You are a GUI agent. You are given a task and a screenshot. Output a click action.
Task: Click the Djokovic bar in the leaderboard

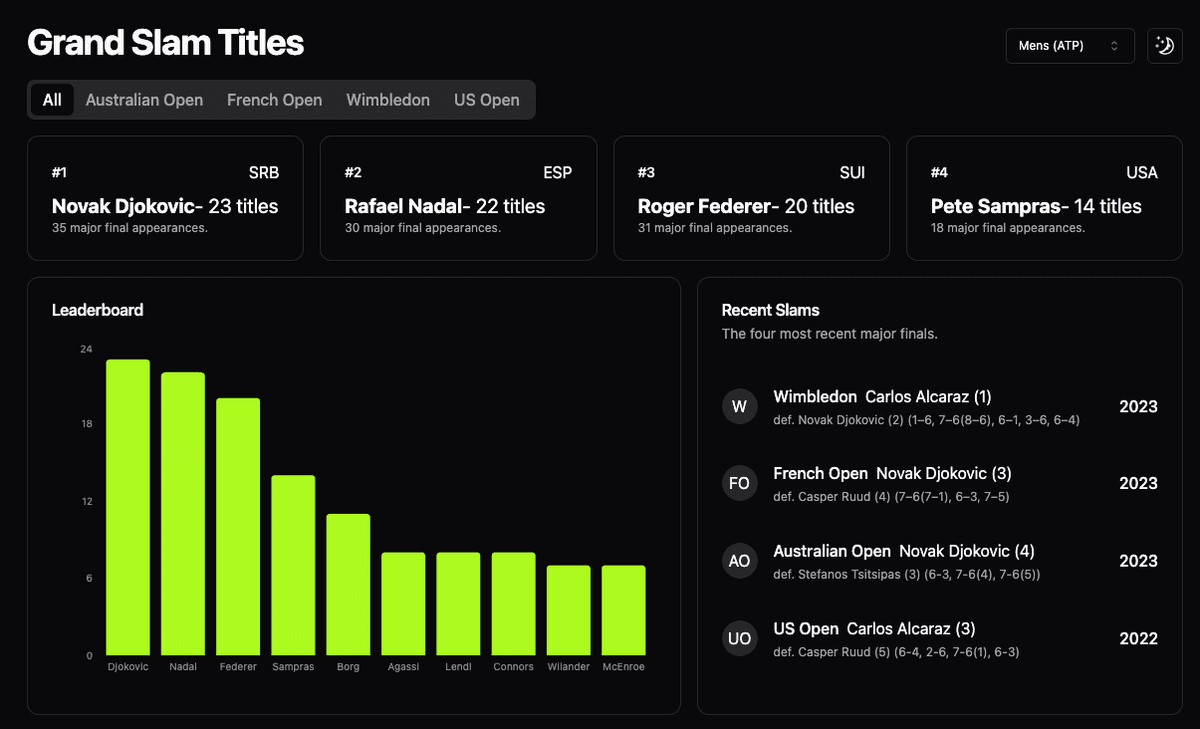coord(128,507)
